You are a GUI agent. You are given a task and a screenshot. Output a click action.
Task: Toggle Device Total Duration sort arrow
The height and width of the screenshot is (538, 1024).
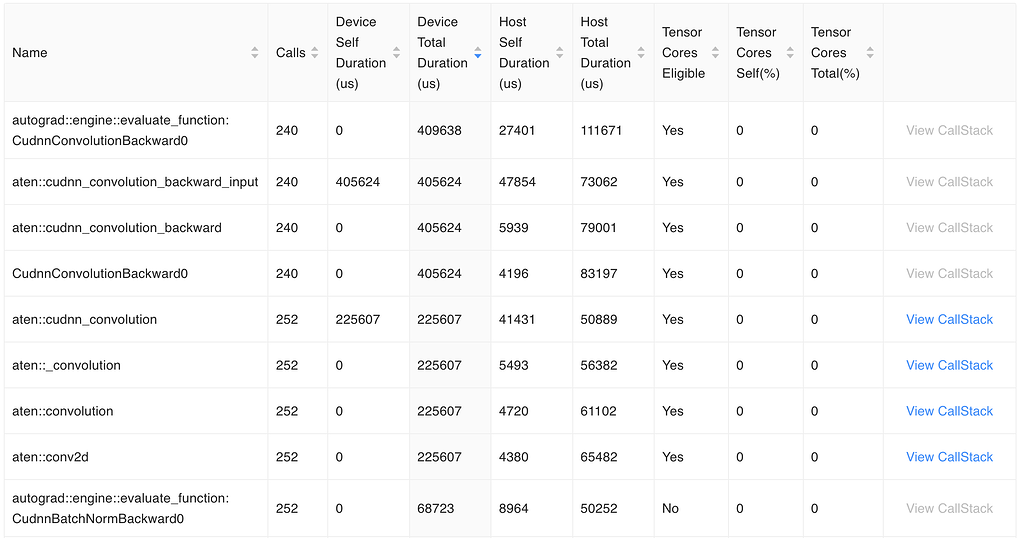pyautogui.click(x=478, y=53)
